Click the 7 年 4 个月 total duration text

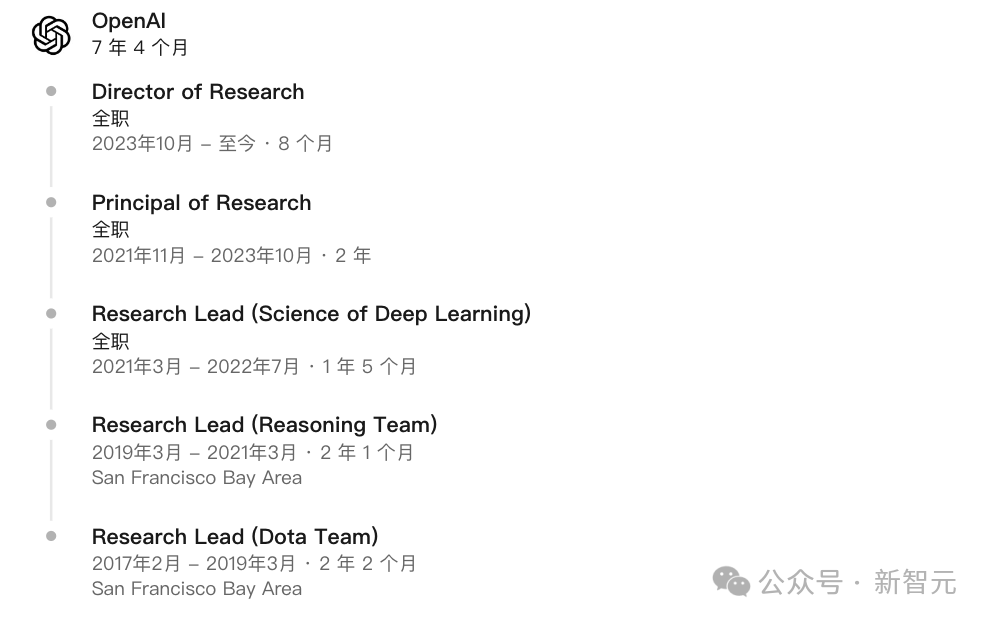[140, 47]
